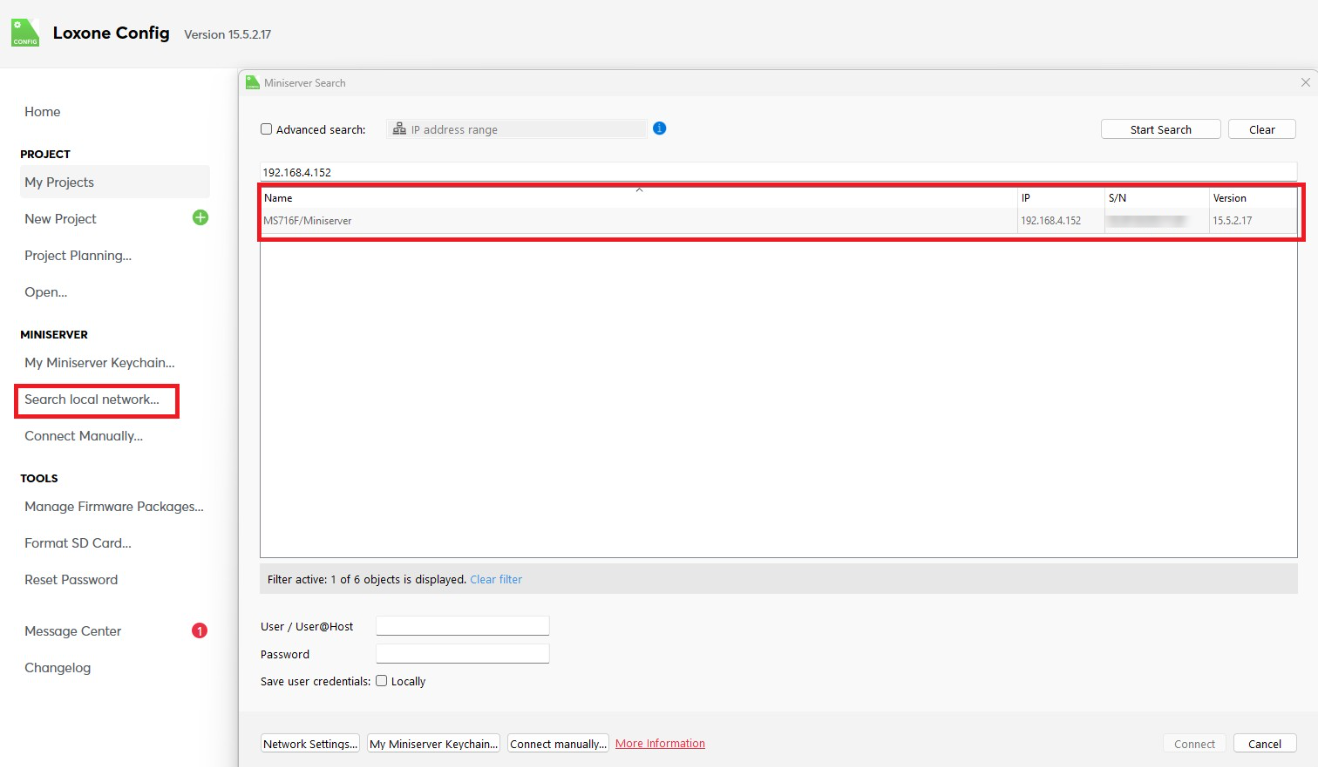Enable the Advanced search checkbox

click(x=266, y=129)
